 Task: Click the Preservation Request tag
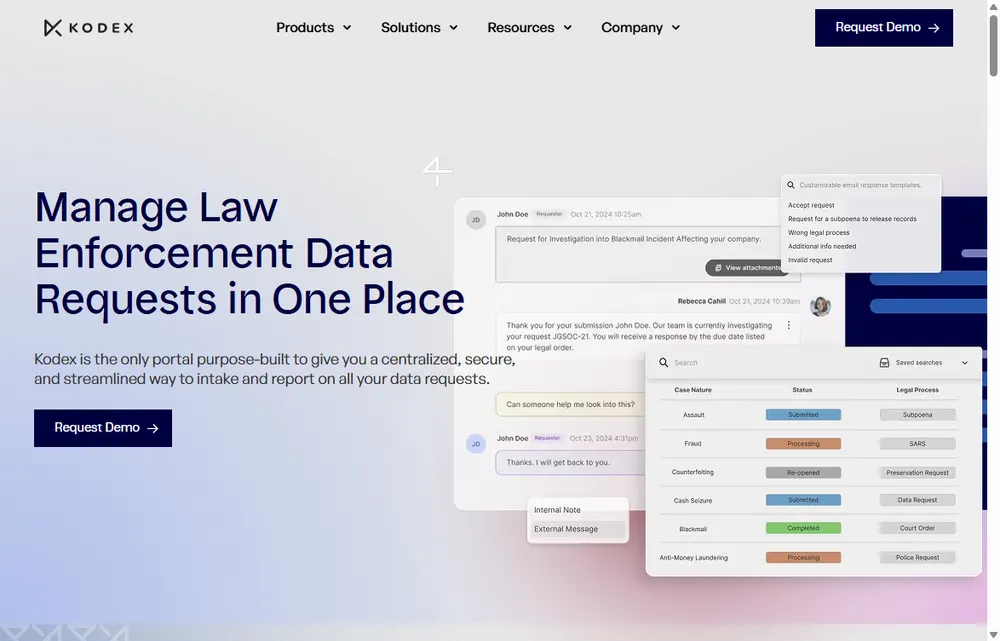pos(917,473)
